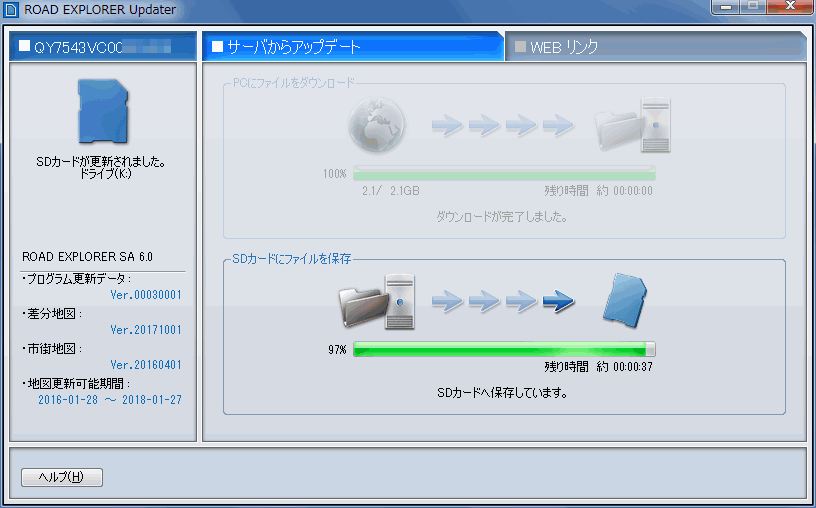This screenshot has height=508, width=816.
Task: Click the globe icon in download section
Action: 377,125
